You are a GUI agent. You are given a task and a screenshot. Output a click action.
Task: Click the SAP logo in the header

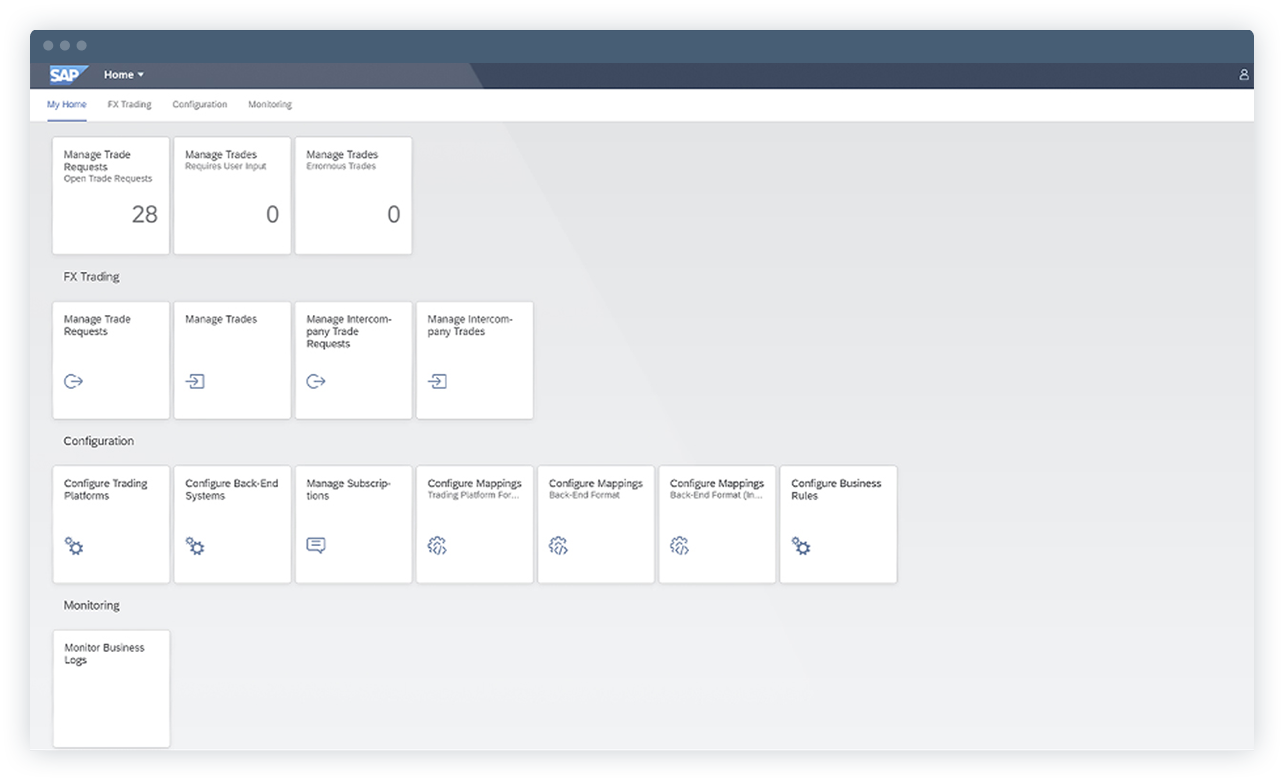click(x=66, y=74)
